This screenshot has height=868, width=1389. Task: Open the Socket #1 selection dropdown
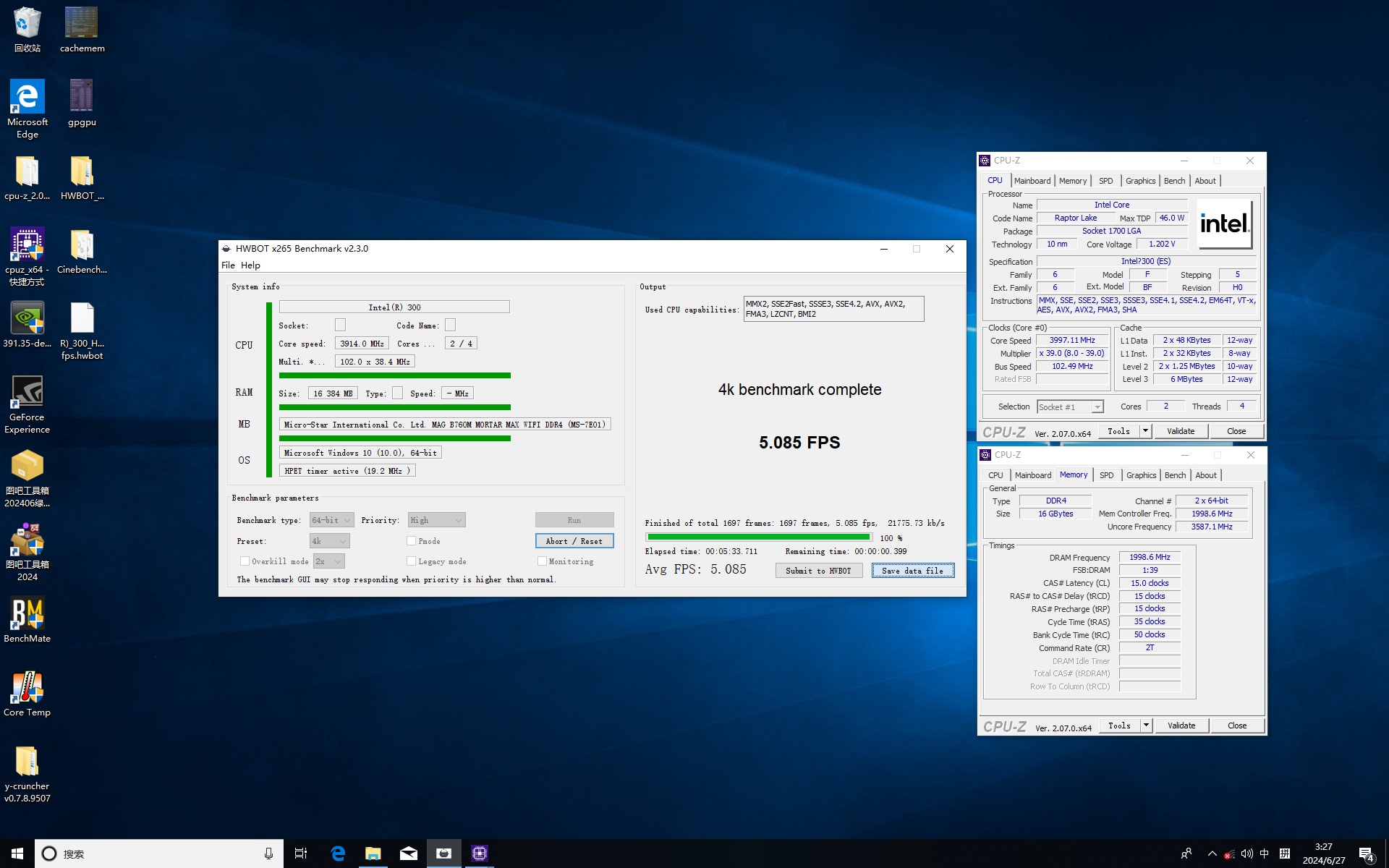click(x=1070, y=407)
